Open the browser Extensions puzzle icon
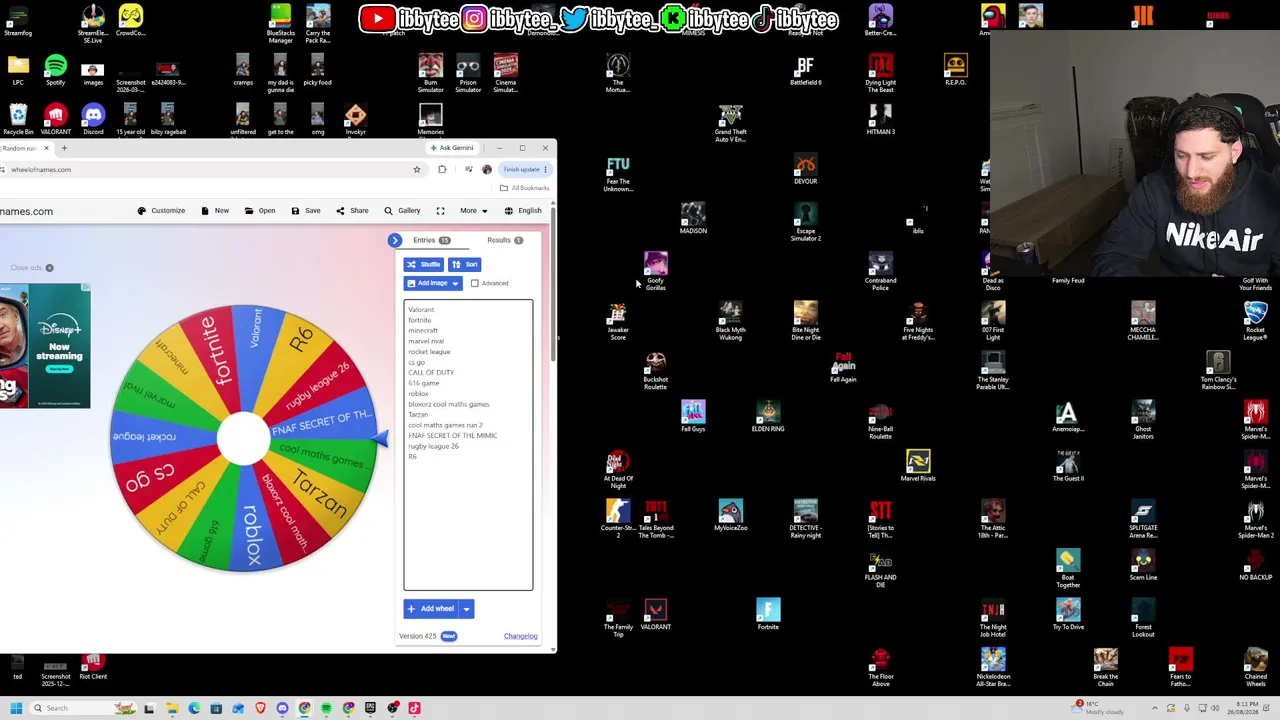This screenshot has width=1280, height=720. [442, 169]
